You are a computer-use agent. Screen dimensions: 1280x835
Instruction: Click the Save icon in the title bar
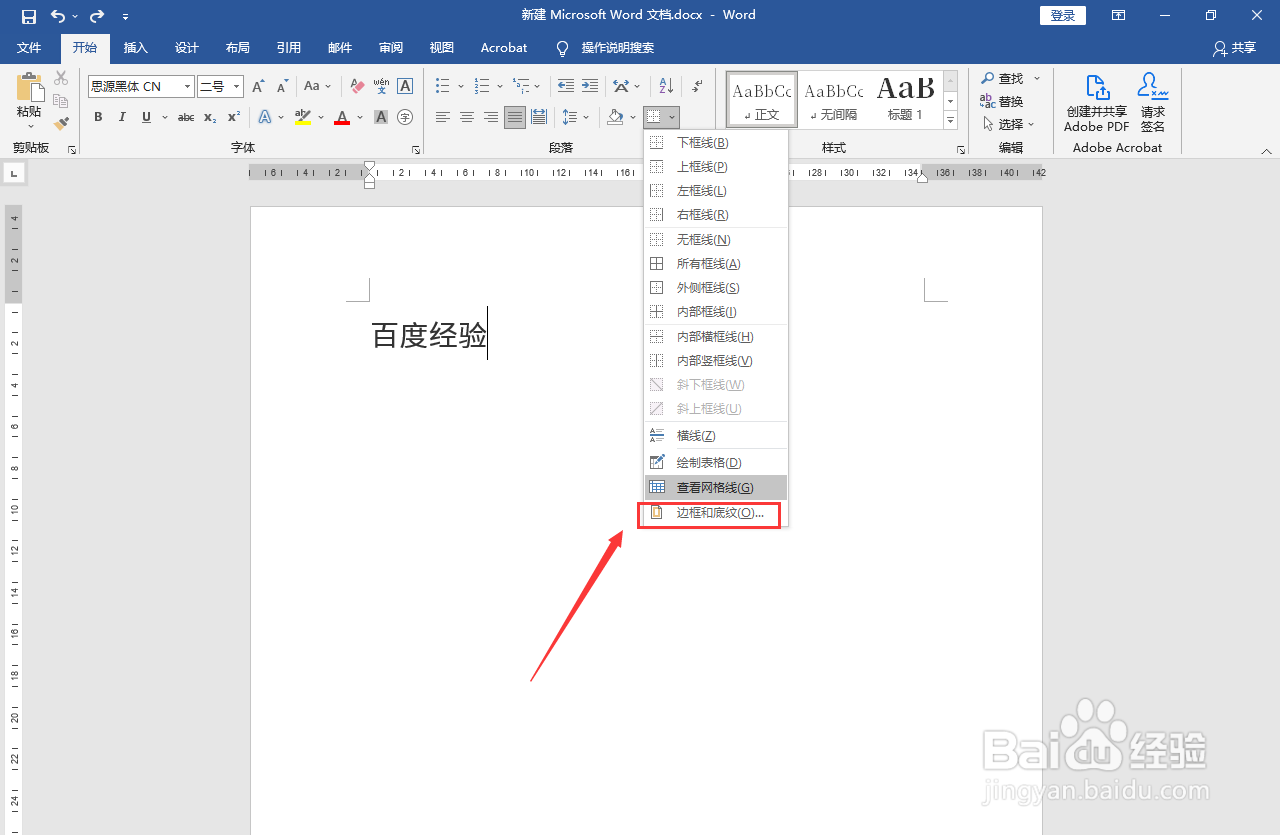(28, 16)
